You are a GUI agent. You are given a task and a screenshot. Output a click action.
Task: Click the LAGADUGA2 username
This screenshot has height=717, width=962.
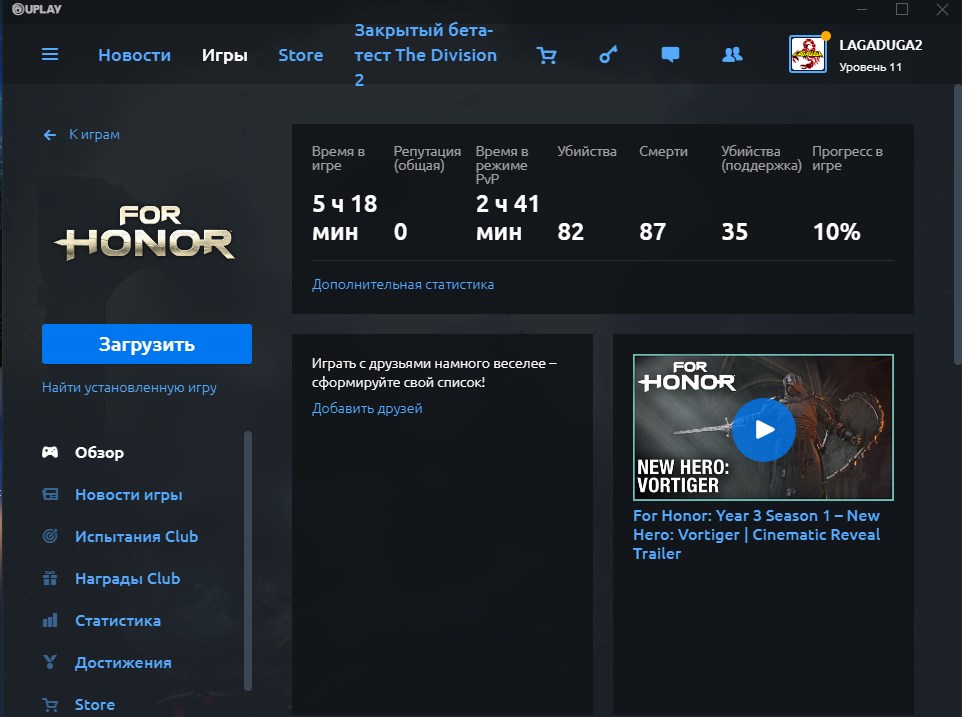click(x=880, y=45)
